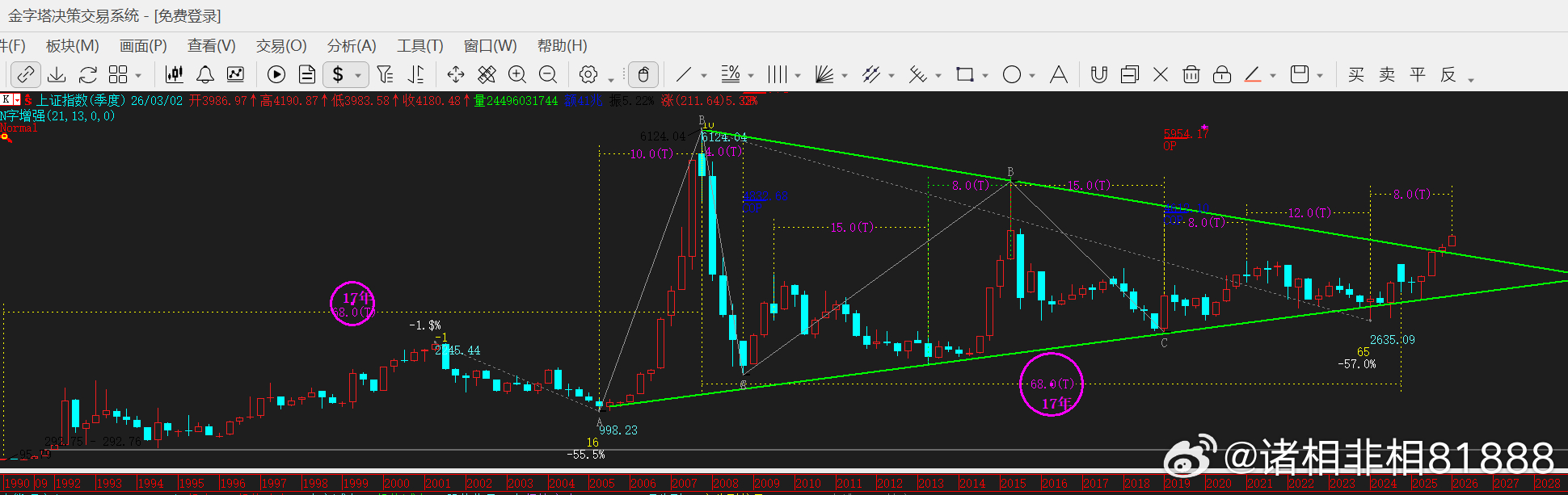Expand the percentage tool dropdown arrow
Screen dimensions: 1568x495
coord(751,76)
